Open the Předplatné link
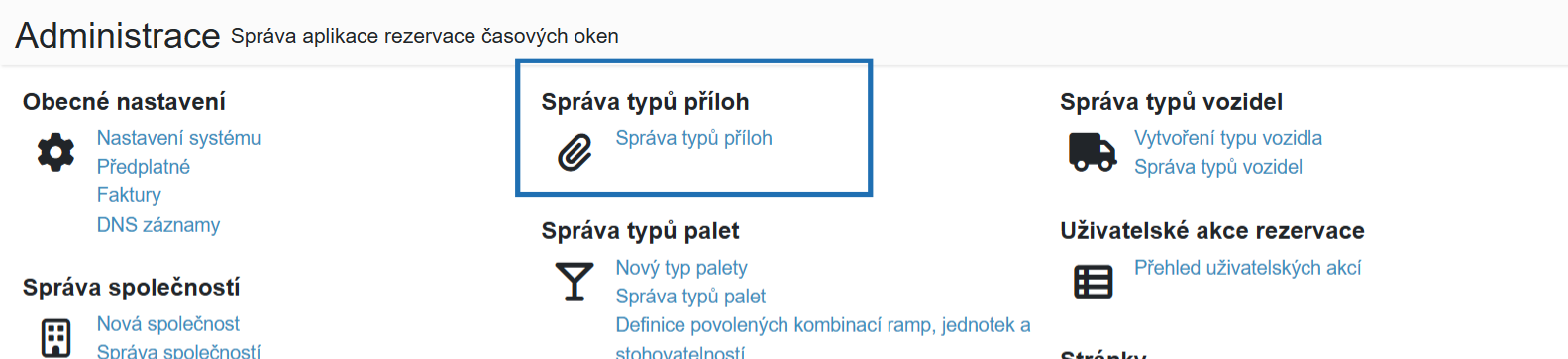Viewport: 1568px width, 359px height. pos(143,167)
